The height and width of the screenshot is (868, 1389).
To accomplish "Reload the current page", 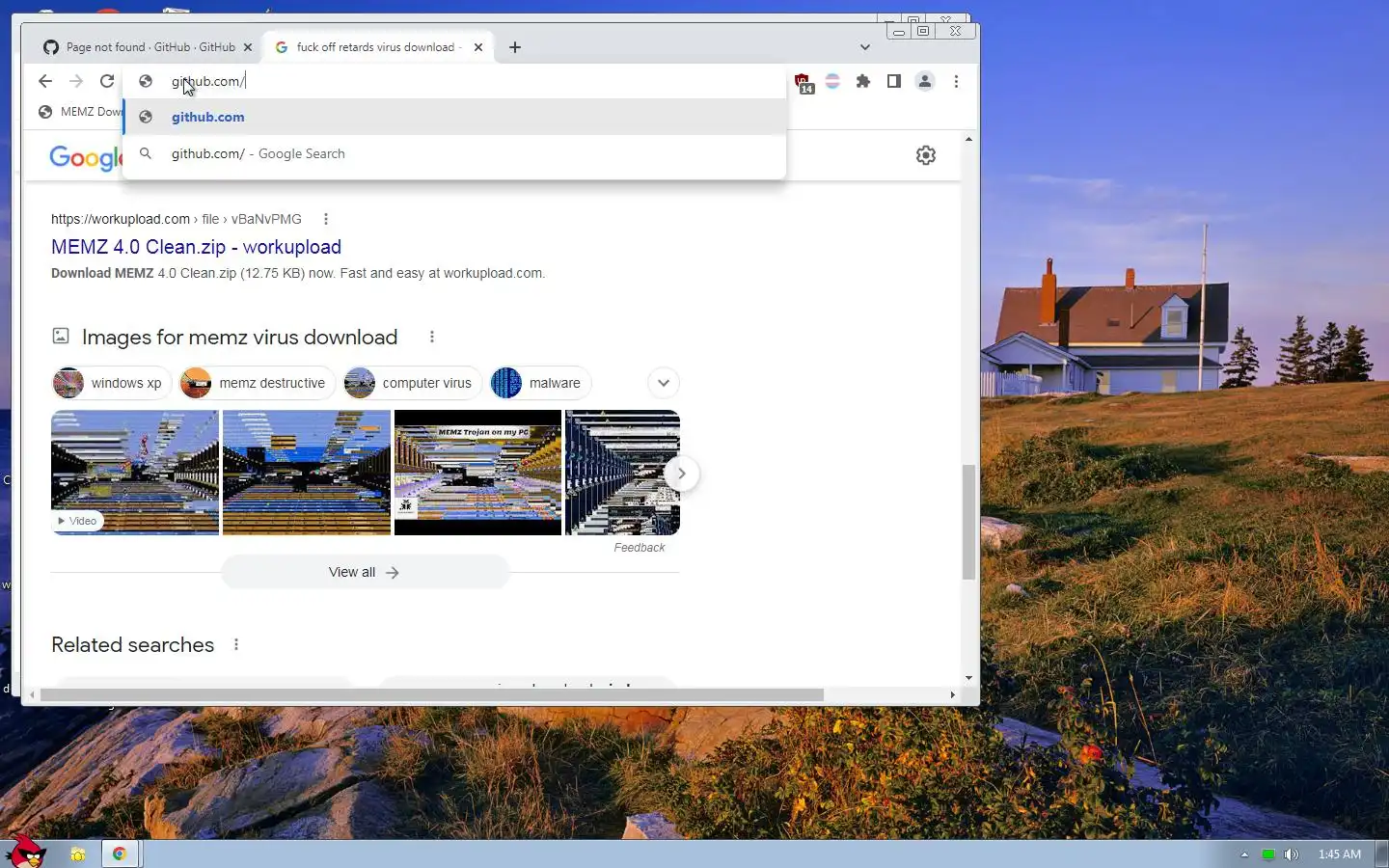I will [107, 82].
